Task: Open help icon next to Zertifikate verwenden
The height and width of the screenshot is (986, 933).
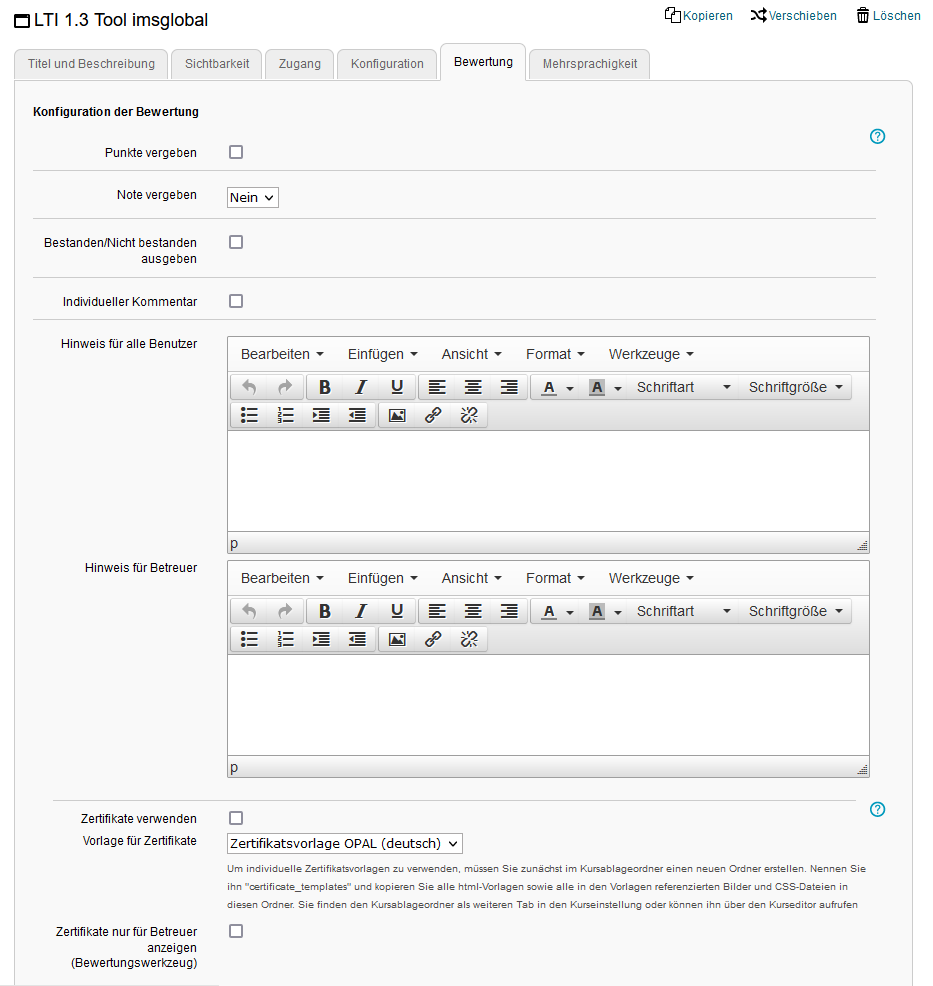Action: [878, 810]
